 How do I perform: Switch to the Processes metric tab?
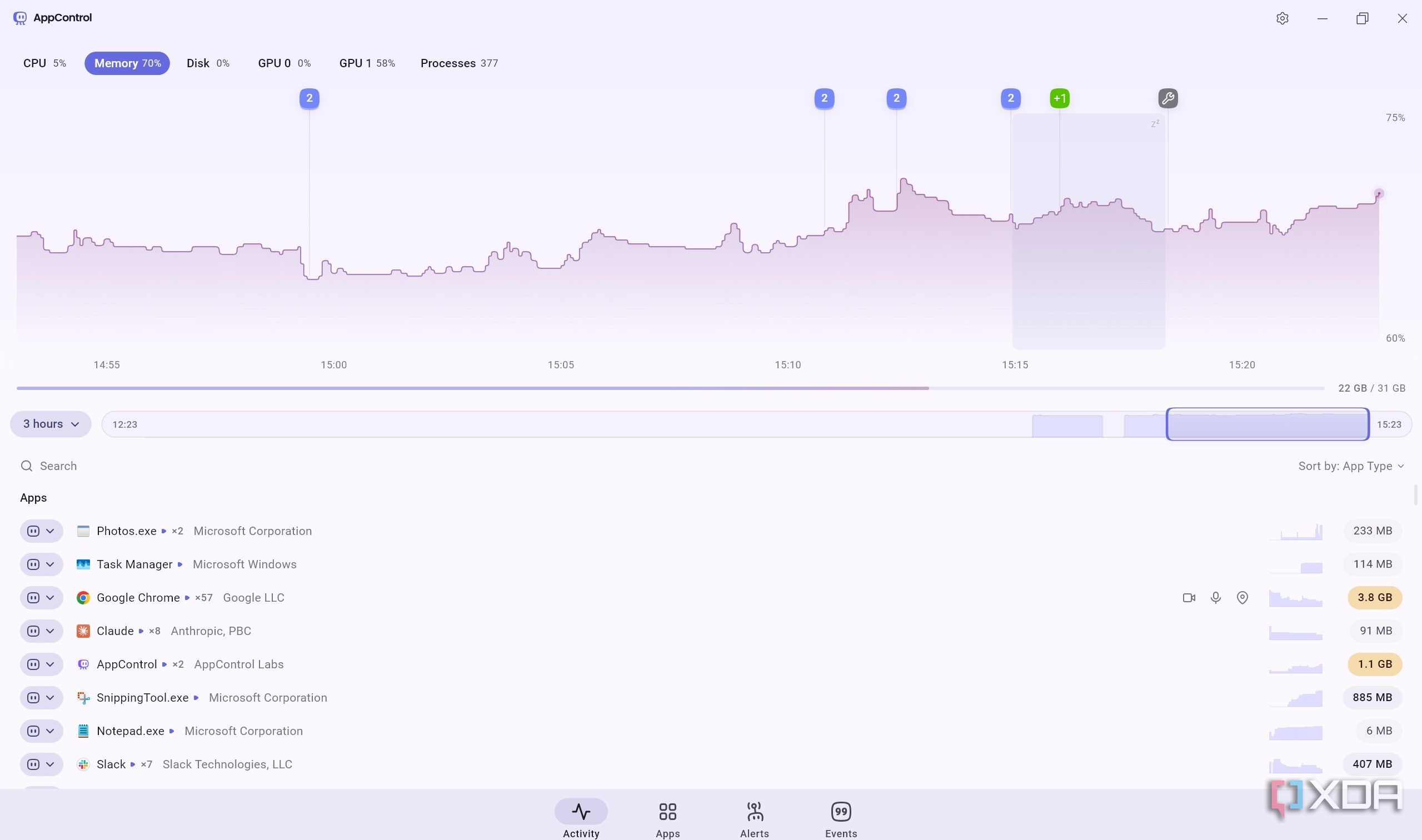point(459,63)
